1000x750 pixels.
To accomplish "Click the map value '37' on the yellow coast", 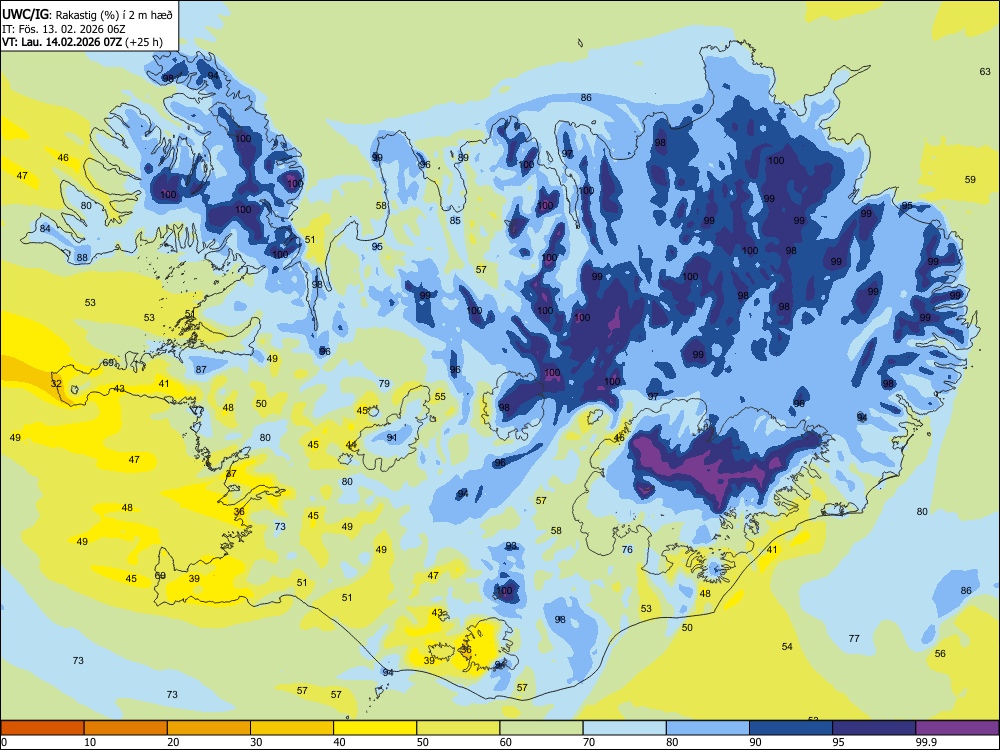I will pyautogui.click(x=231, y=474).
